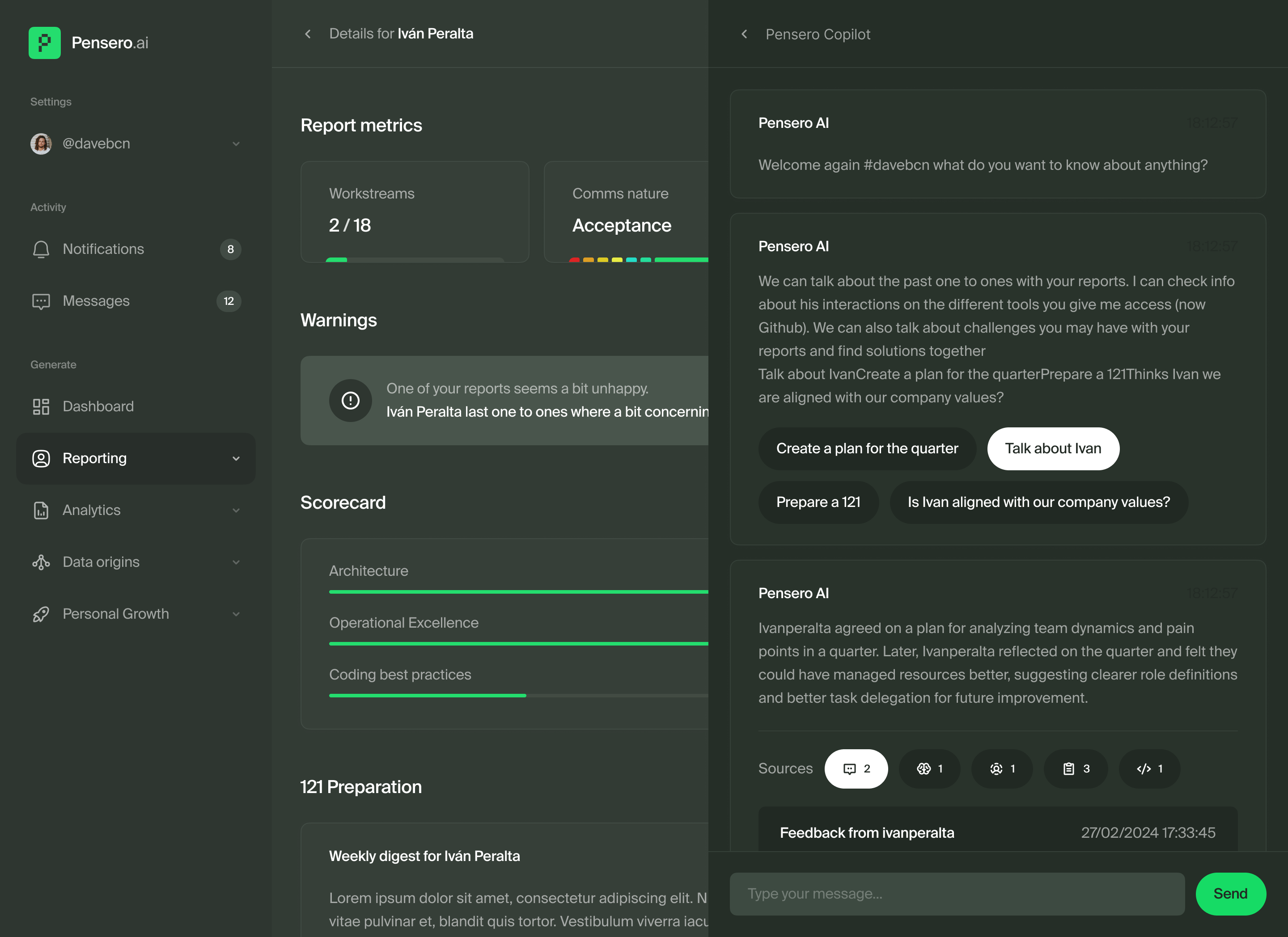Viewport: 1288px width, 937px height.
Task: Click the Data origins nodes icon
Action: click(x=41, y=562)
